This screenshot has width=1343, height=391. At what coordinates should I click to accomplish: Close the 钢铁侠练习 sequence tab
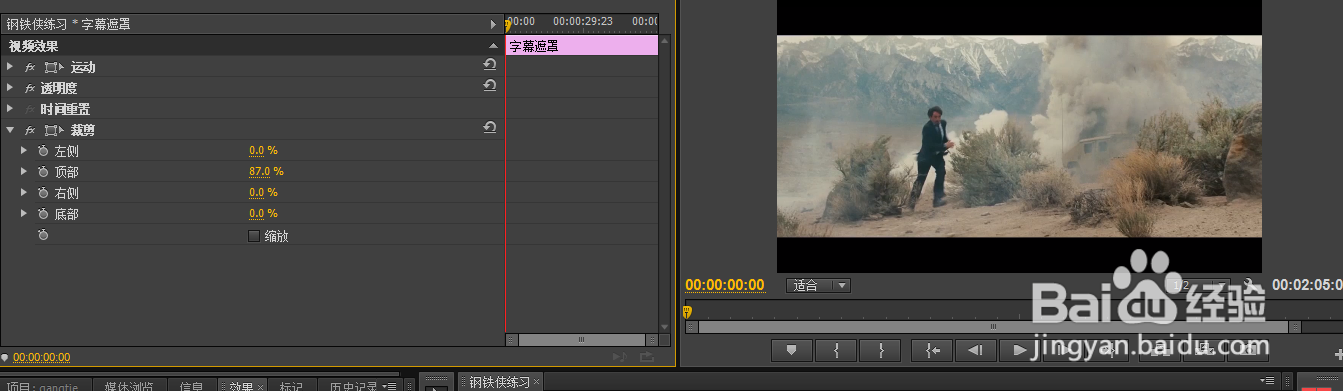(x=537, y=382)
